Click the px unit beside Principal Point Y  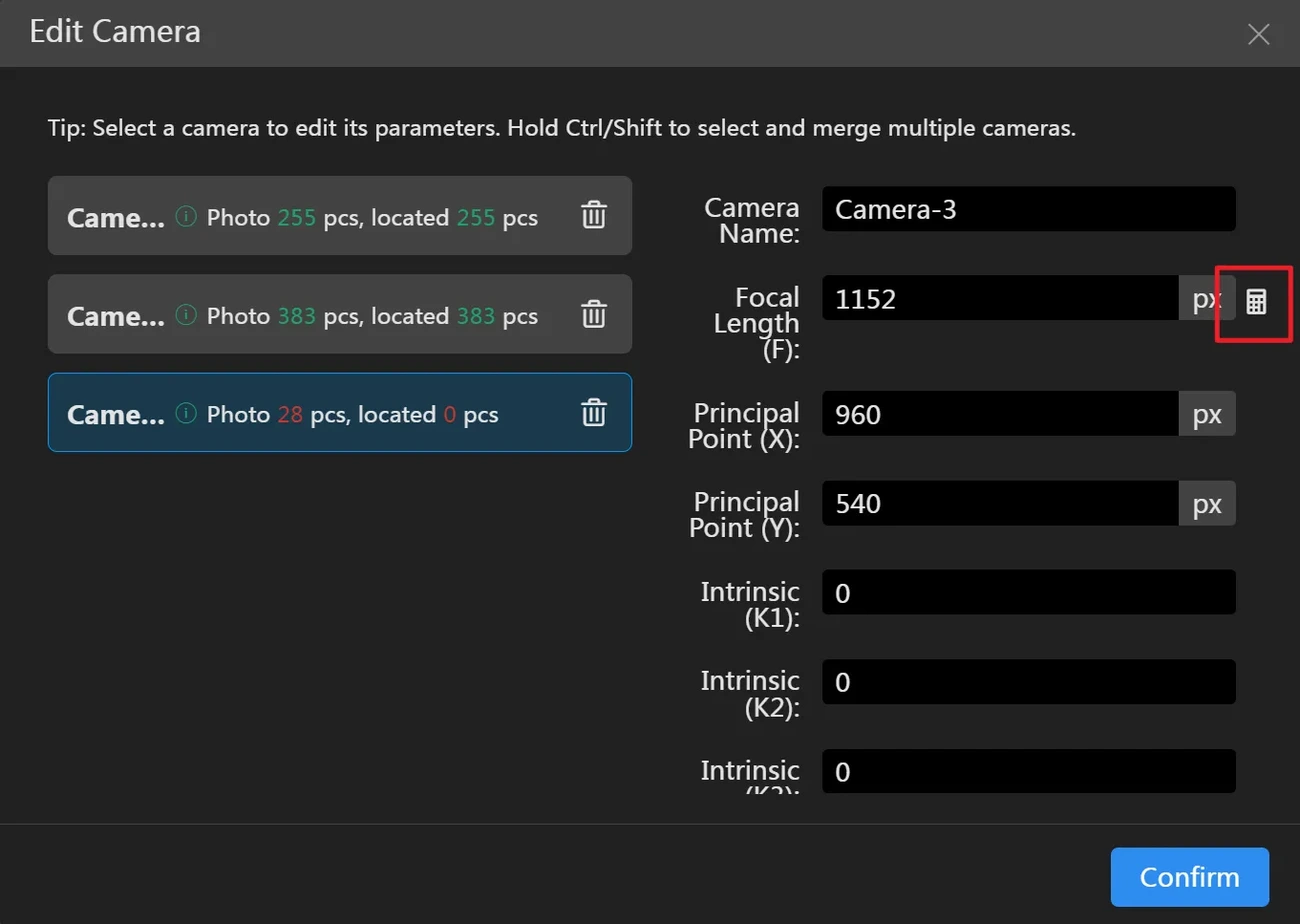pyautogui.click(x=1207, y=504)
